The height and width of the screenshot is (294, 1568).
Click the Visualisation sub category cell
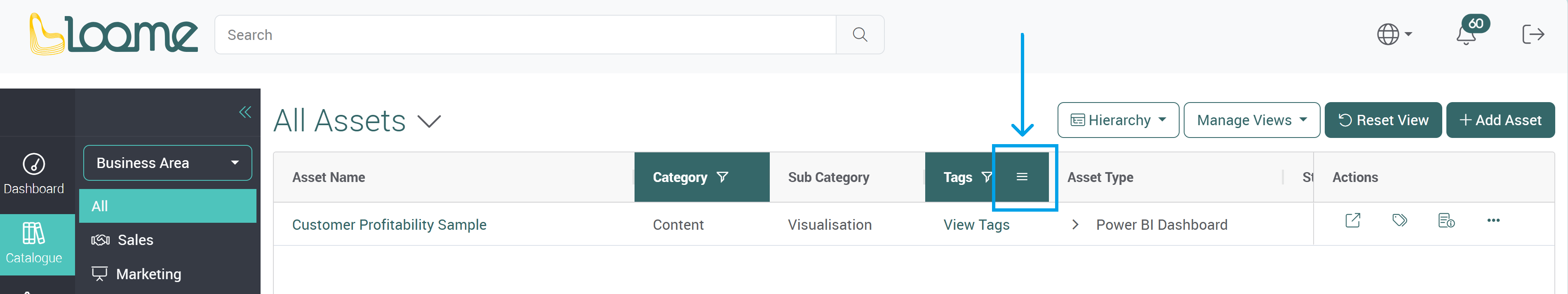(x=830, y=225)
